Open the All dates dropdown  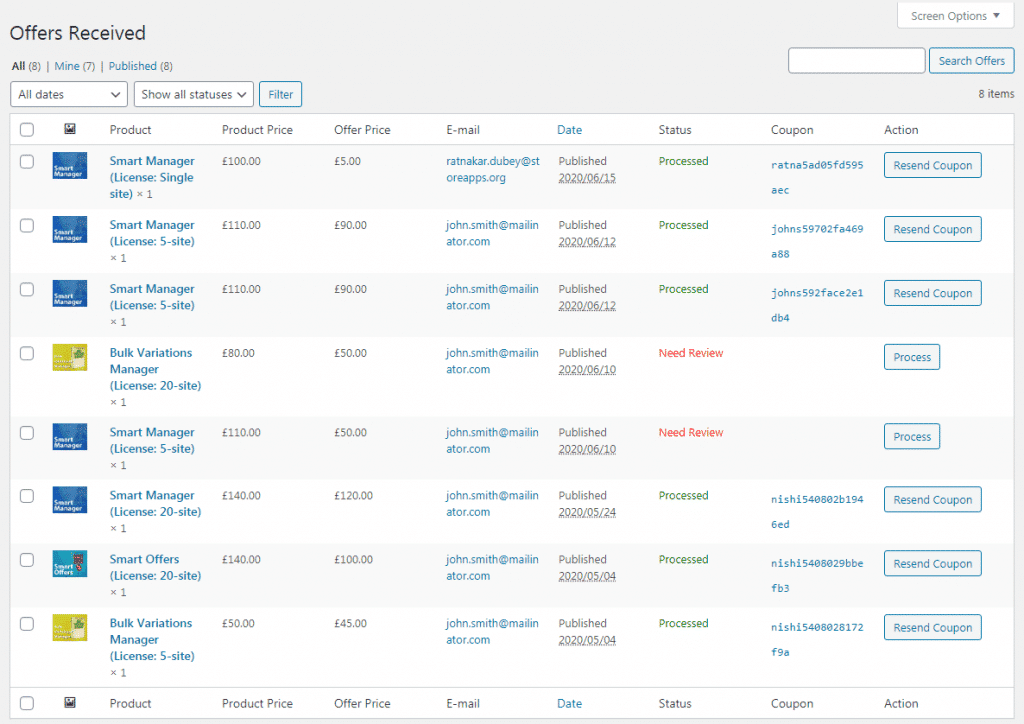coord(69,94)
